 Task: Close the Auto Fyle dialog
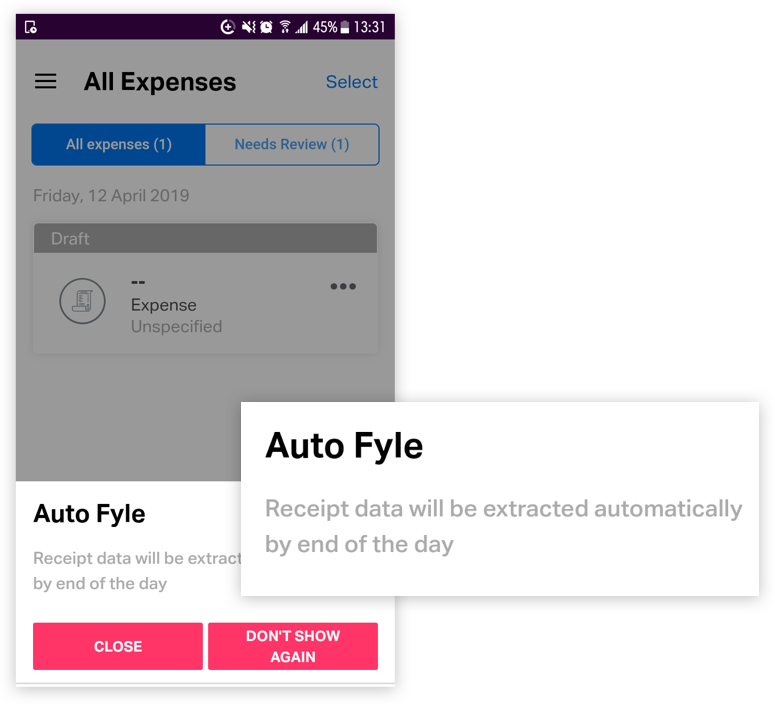118,646
